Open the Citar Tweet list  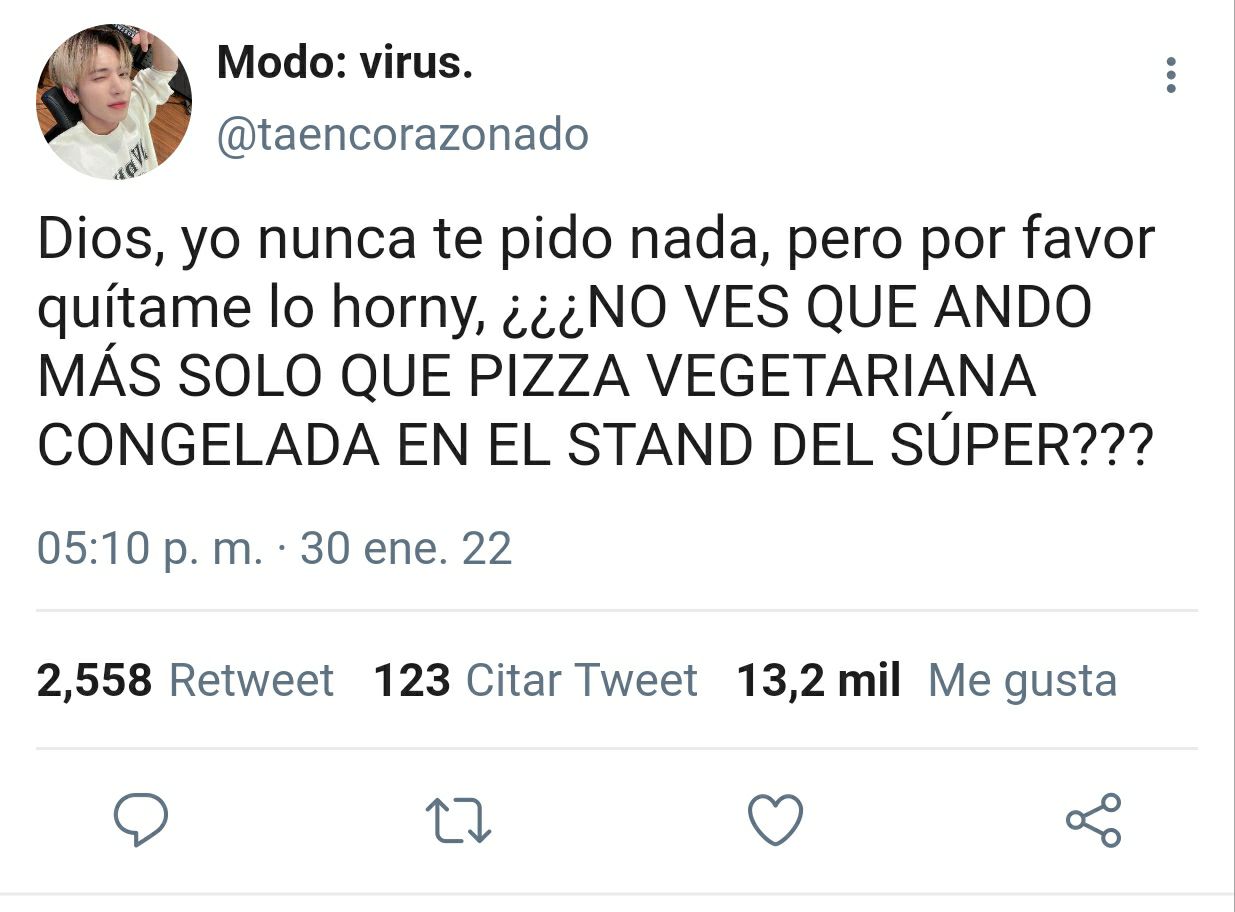(581, 681)
